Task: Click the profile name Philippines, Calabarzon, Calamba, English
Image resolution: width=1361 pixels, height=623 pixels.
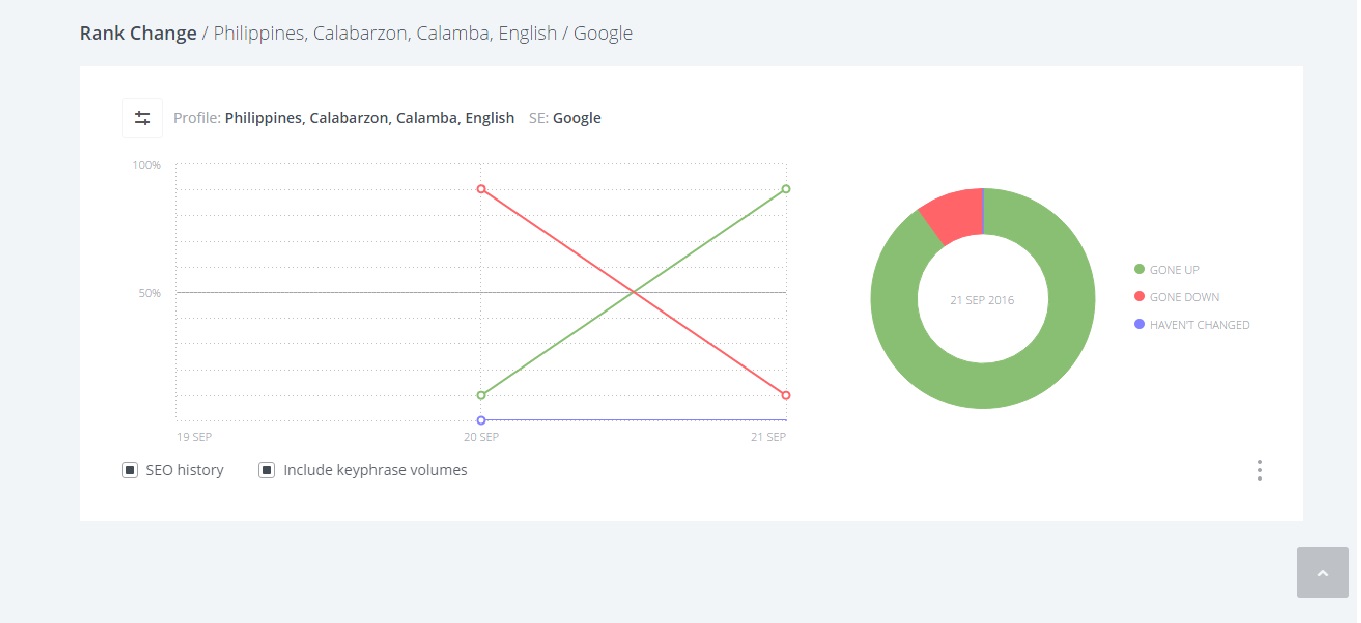Action: 369,118
